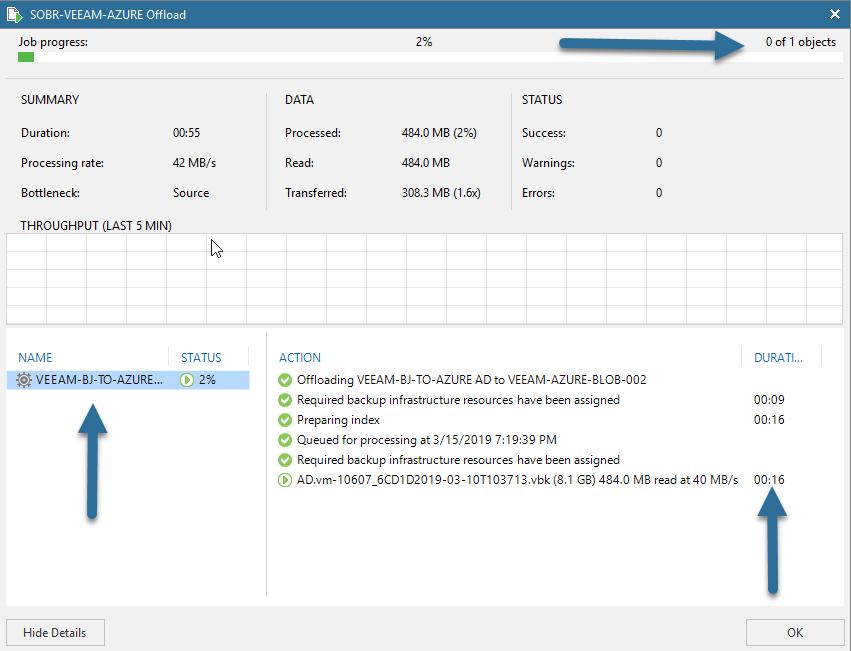
Task: Click the DURATI... column header
Action: click(x=778, y=358)
